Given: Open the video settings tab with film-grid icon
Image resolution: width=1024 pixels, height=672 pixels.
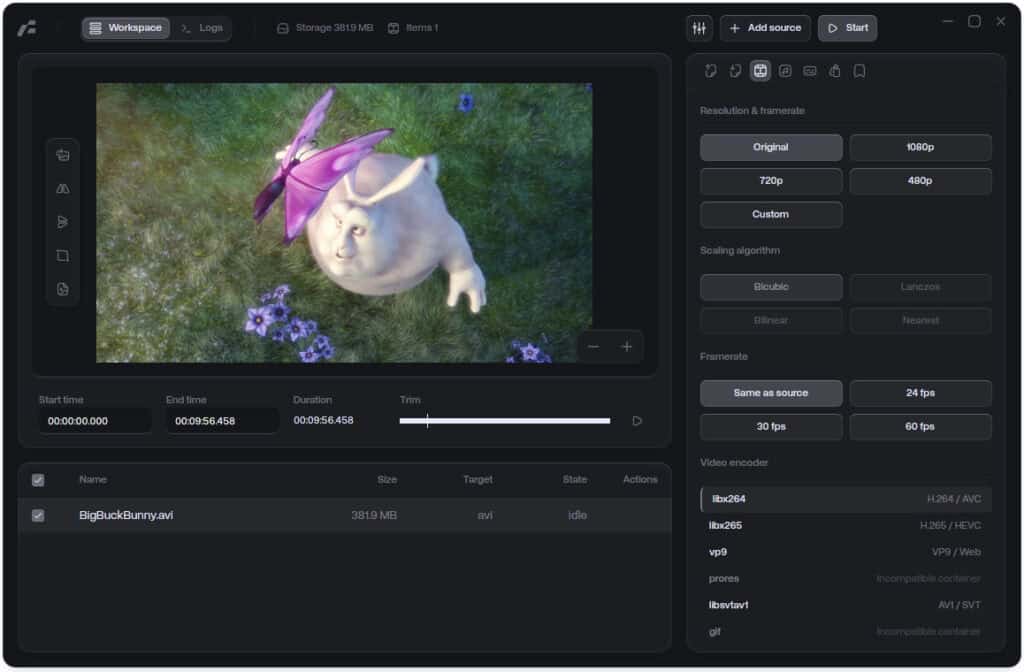Looking at the screenshot, I should (x=760, y=71).
